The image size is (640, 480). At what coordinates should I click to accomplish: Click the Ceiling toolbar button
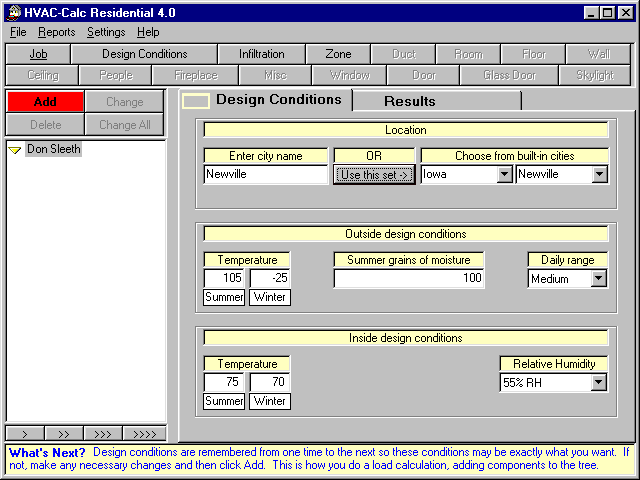click(x=42, y=75)
